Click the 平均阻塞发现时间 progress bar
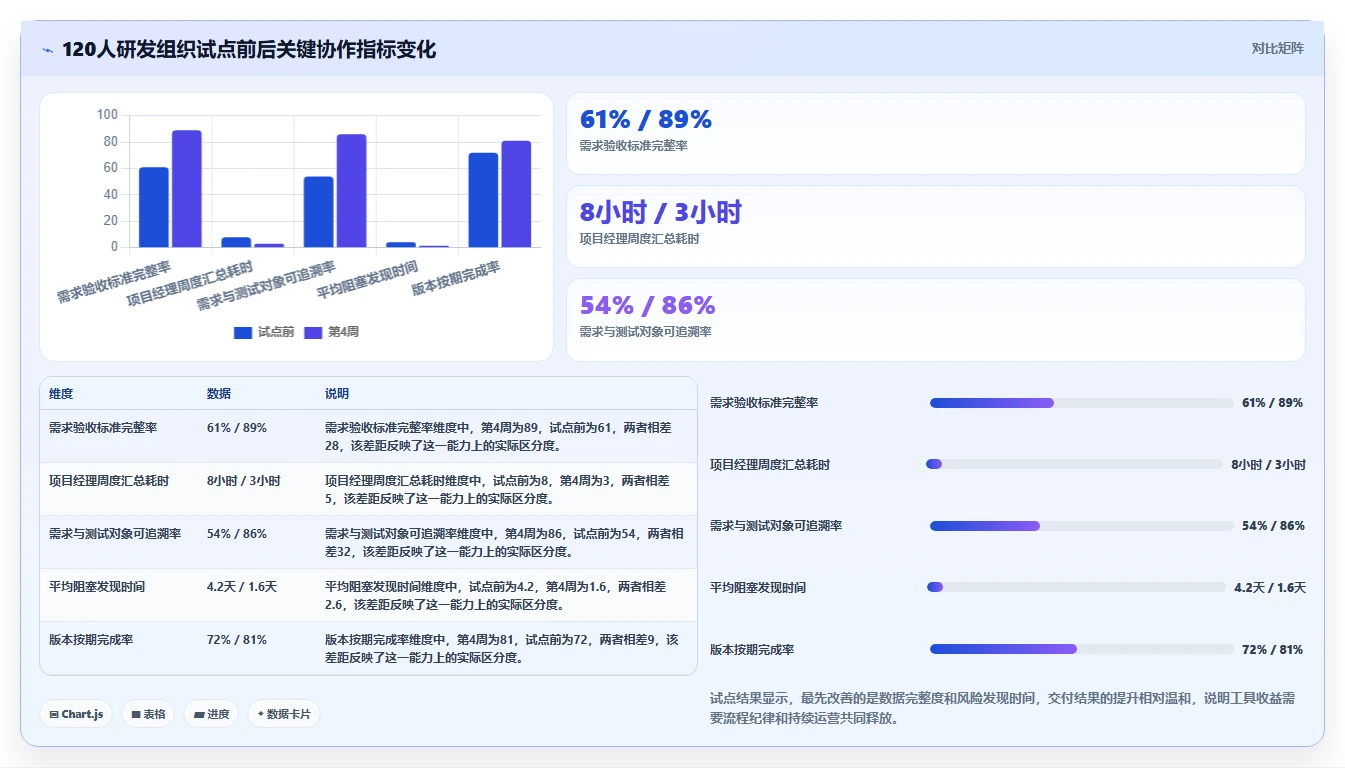The image size is (1345, 768). click(x=1076, y=587)
